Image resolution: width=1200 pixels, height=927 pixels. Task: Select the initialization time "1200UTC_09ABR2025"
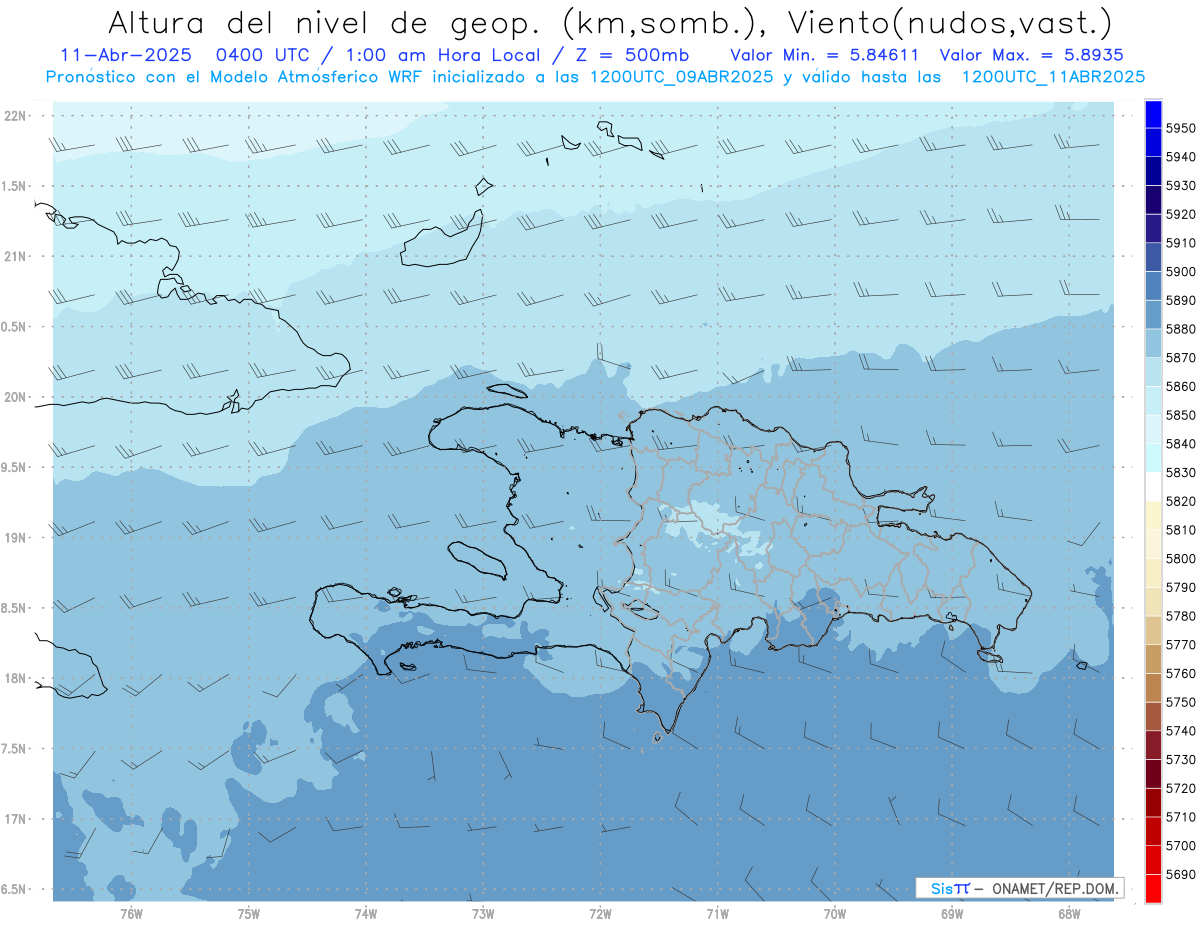682,77
